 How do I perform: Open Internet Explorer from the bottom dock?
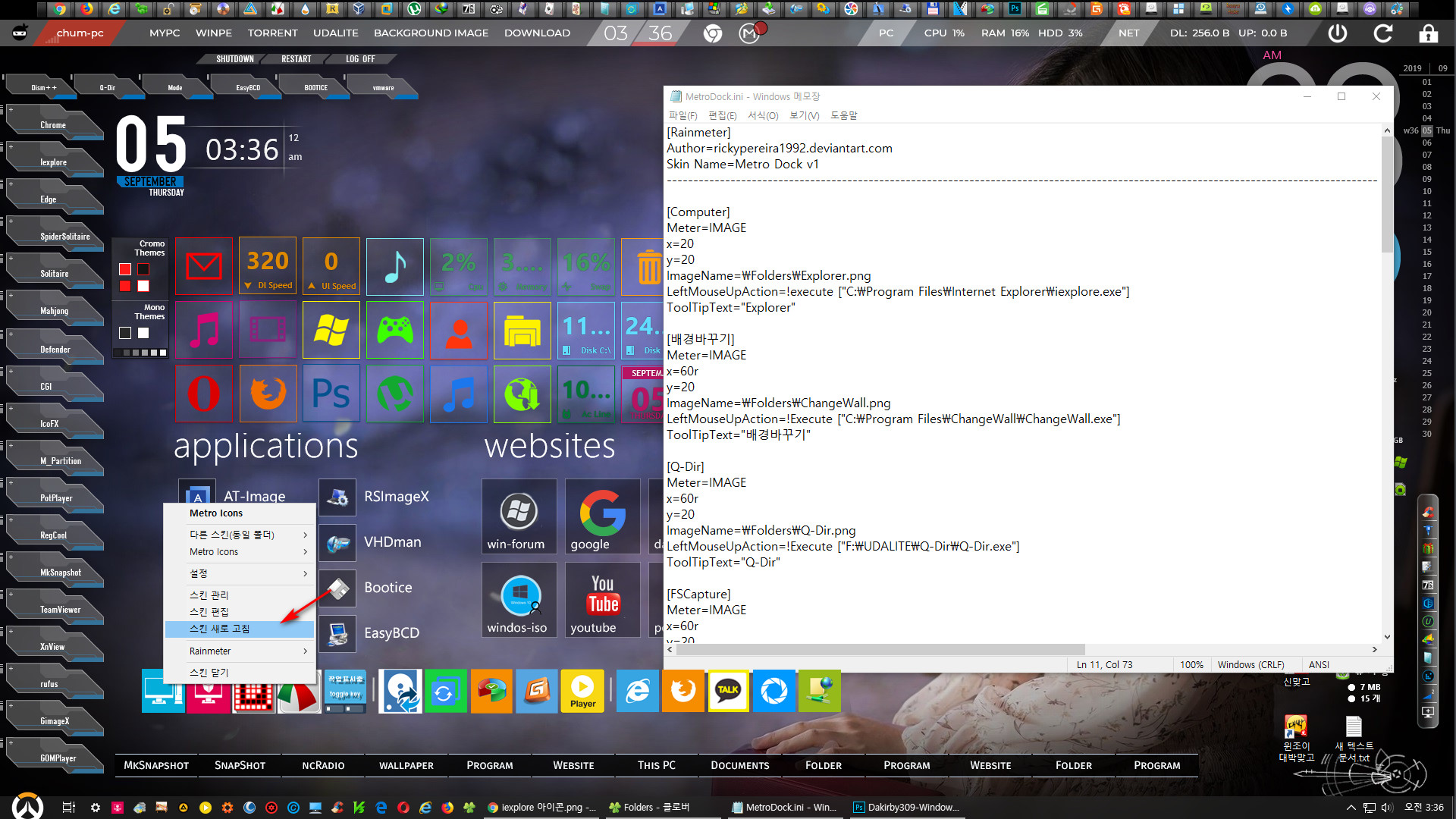[637, 691]
